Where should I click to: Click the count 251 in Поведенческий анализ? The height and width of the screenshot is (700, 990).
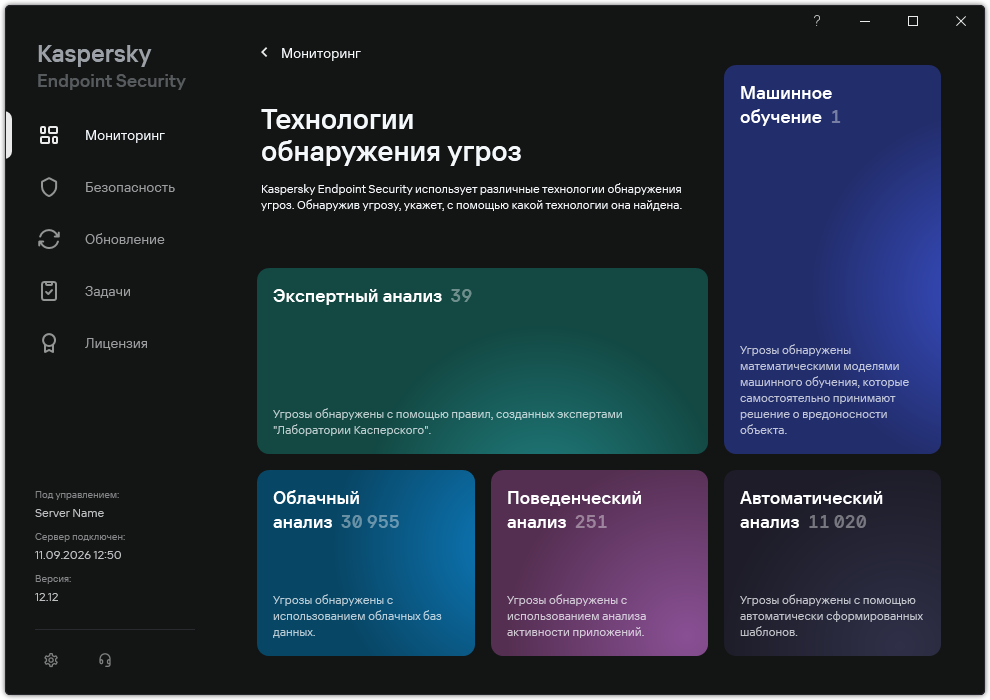(x=591, y=522)
